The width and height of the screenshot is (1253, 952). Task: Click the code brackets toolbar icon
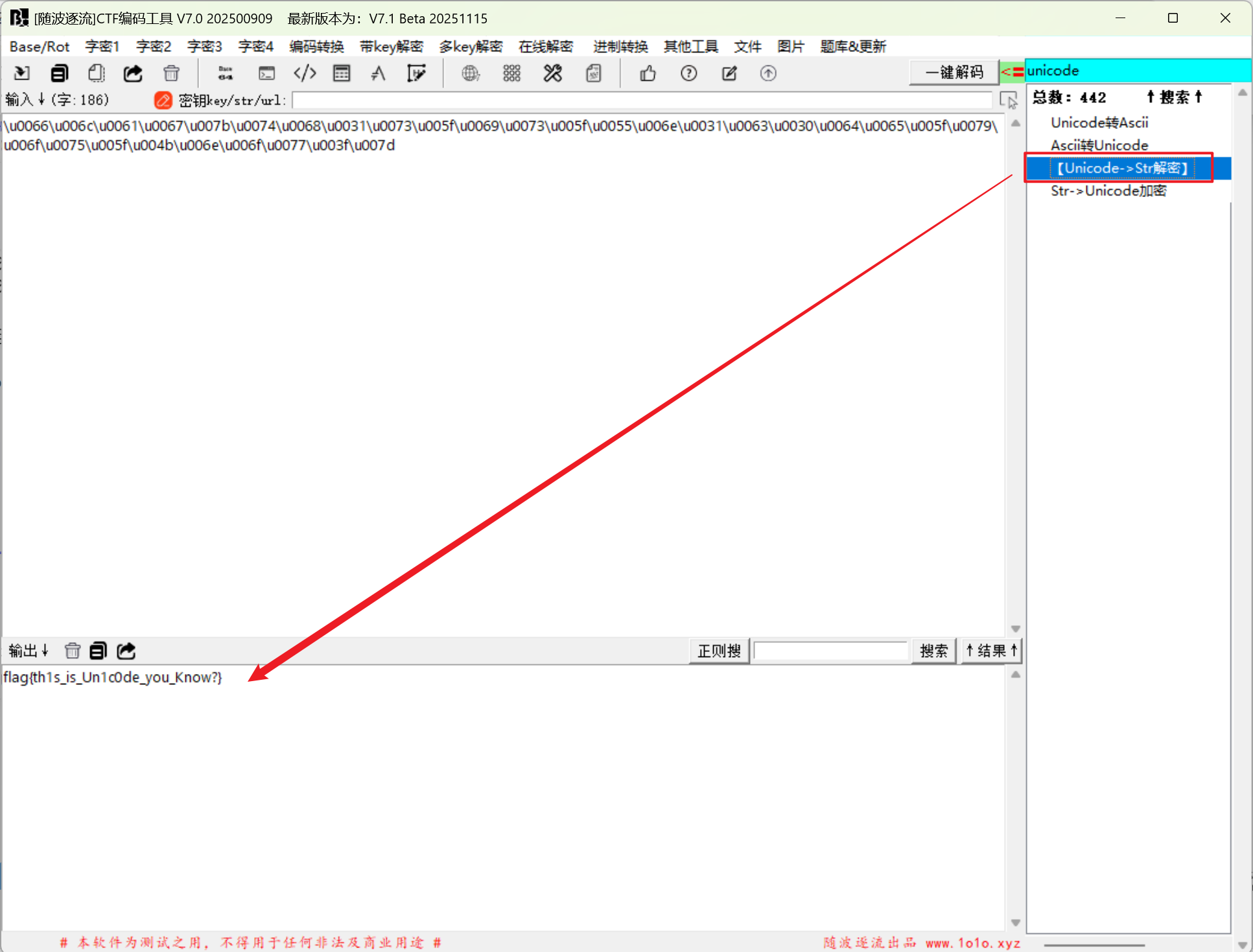point(305,73)
